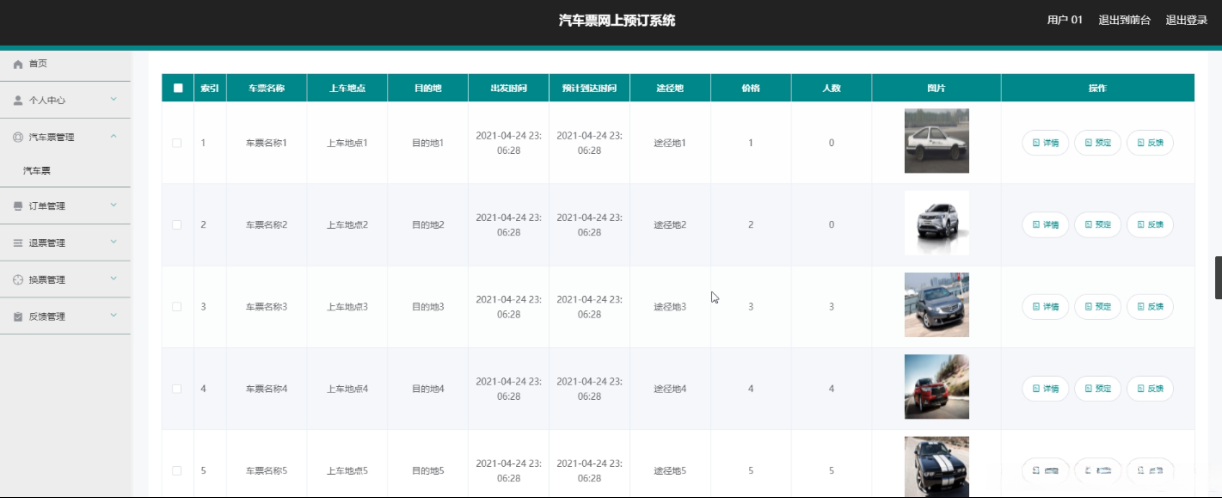Expand the 个人中心 chevron
The width and height of the screenshot is (1222, 498).
114,99
